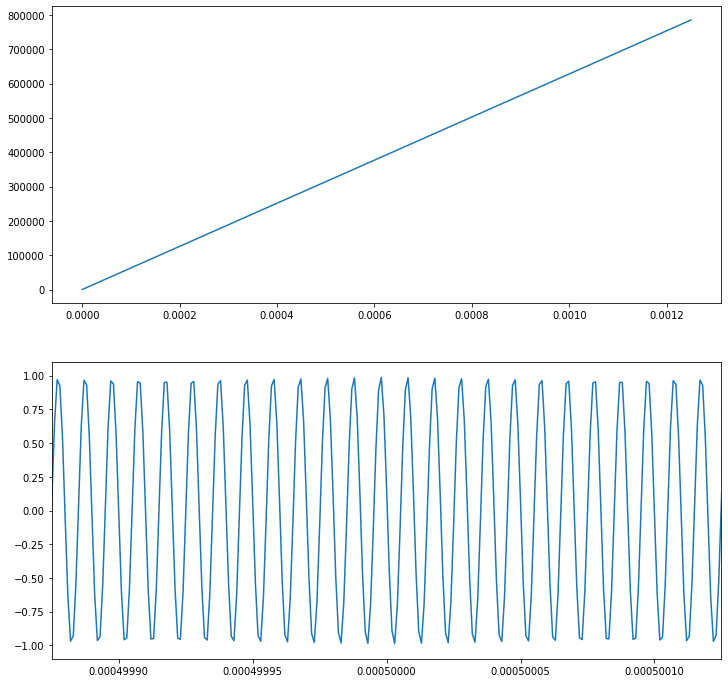Click the −0.50 y-axis label
Screen dimensions: 728x683
point(30,579)
